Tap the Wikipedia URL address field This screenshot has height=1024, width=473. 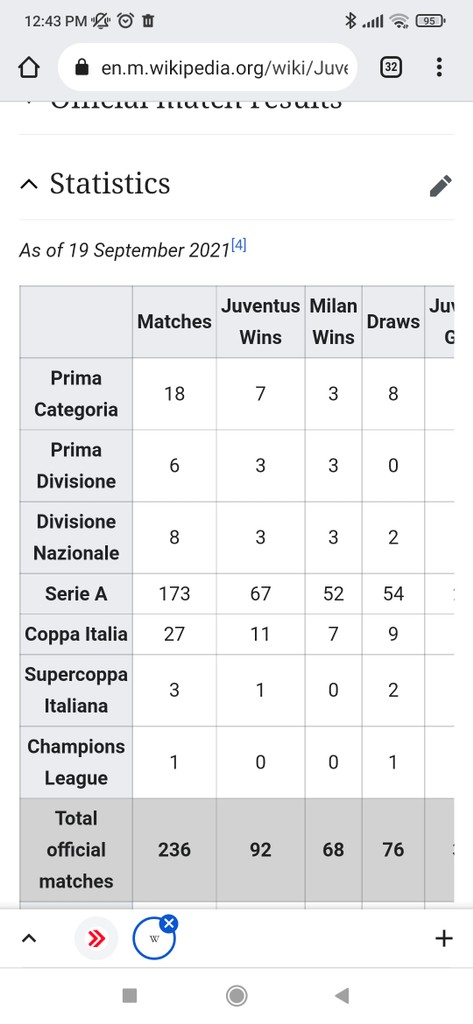click(208, 67)
